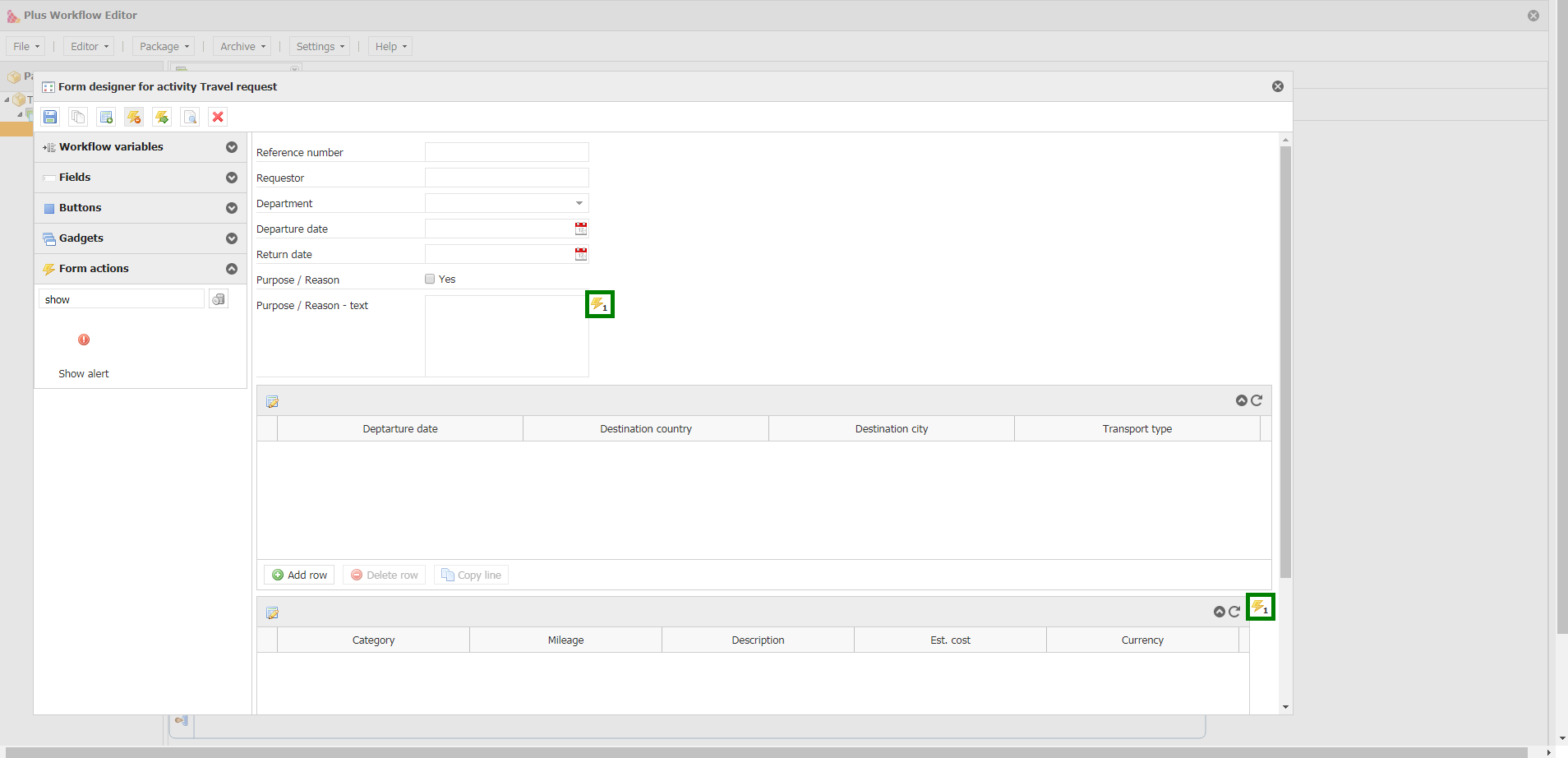Open calendar picker for Departure date
This screenshot has width=1568, height=758.
click(x=581, y=229)
